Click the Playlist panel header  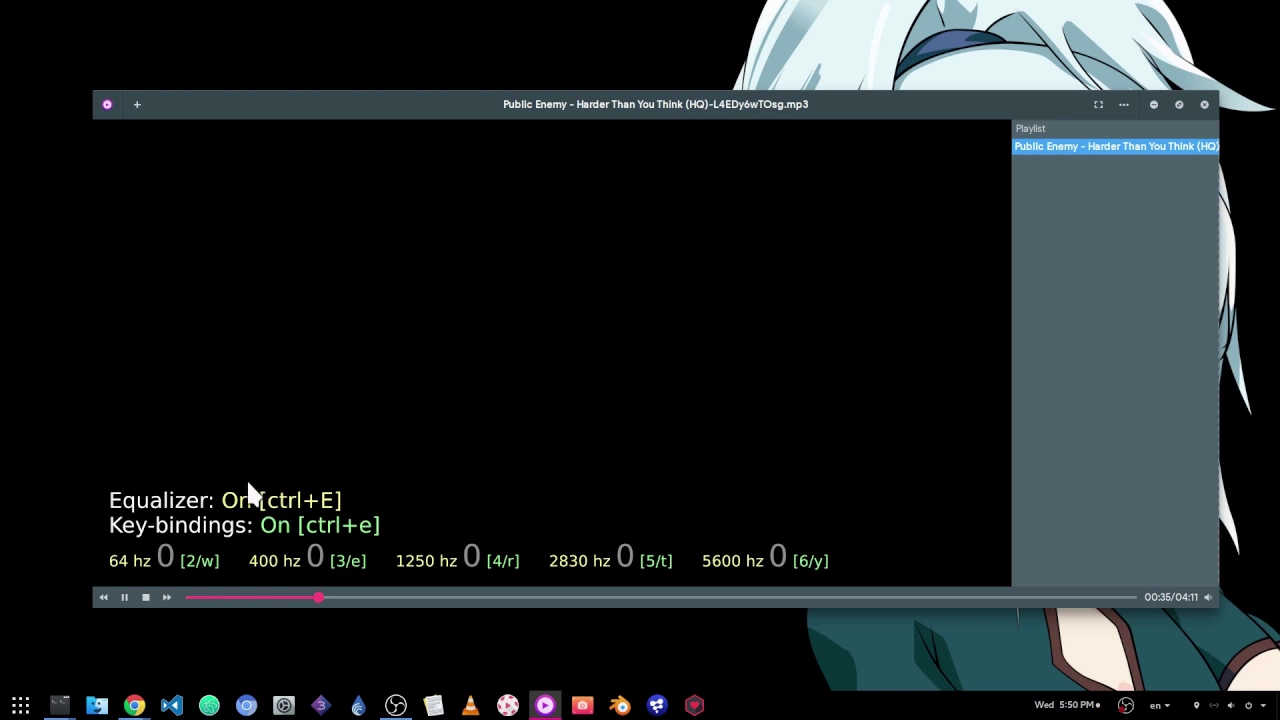click(1030, 128)
